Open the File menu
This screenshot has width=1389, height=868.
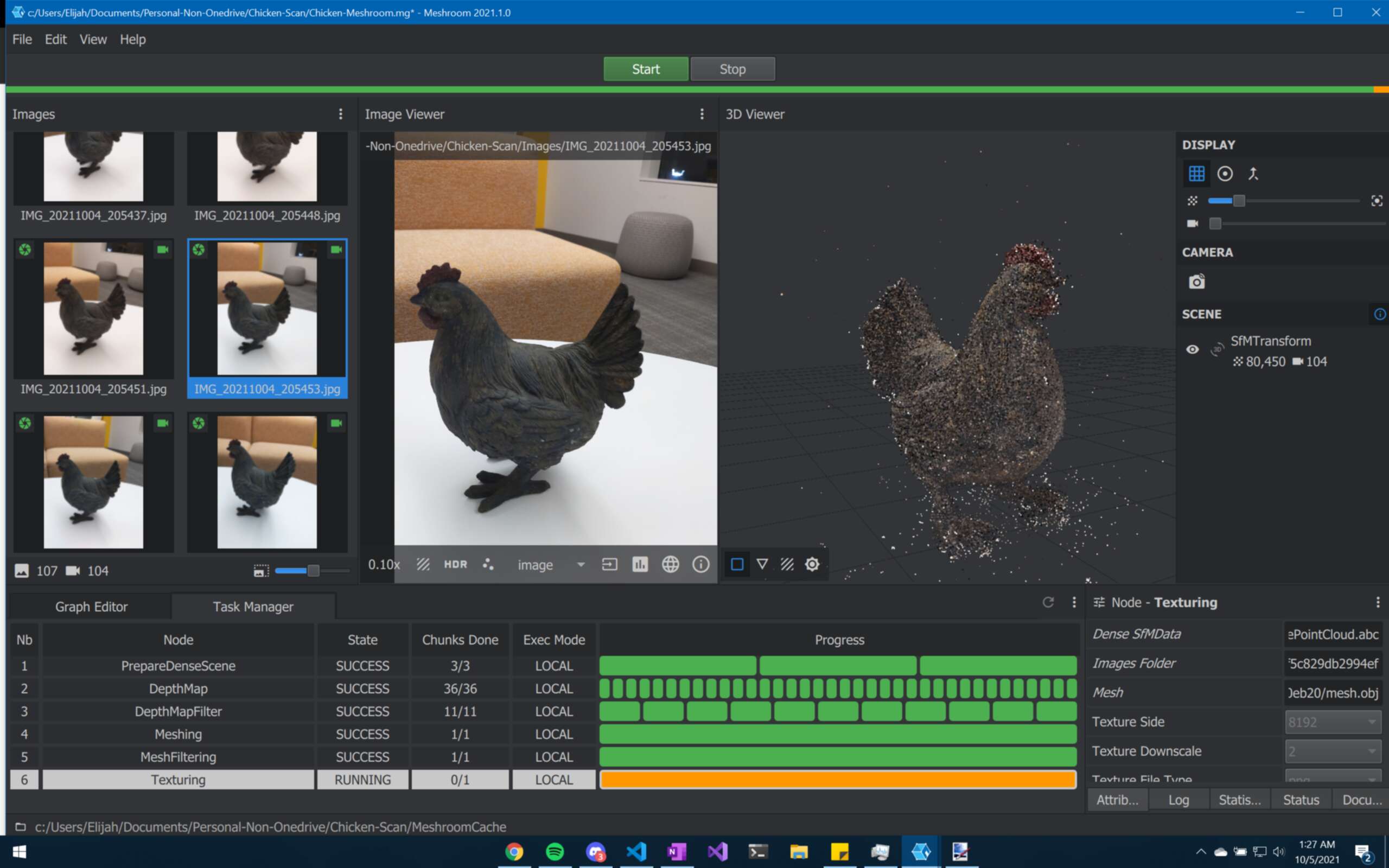tap(22, 39)
